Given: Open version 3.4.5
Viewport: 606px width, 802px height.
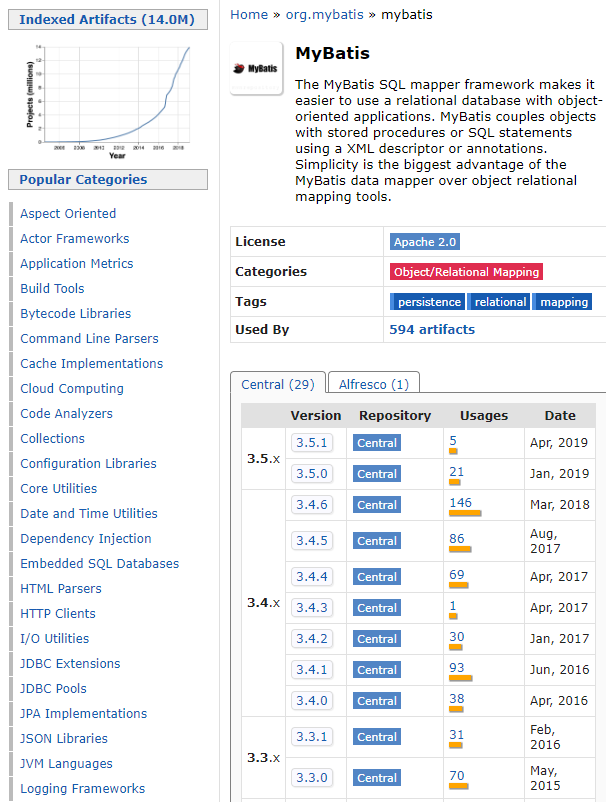Looking at the screenshot, I should (311, 541).
